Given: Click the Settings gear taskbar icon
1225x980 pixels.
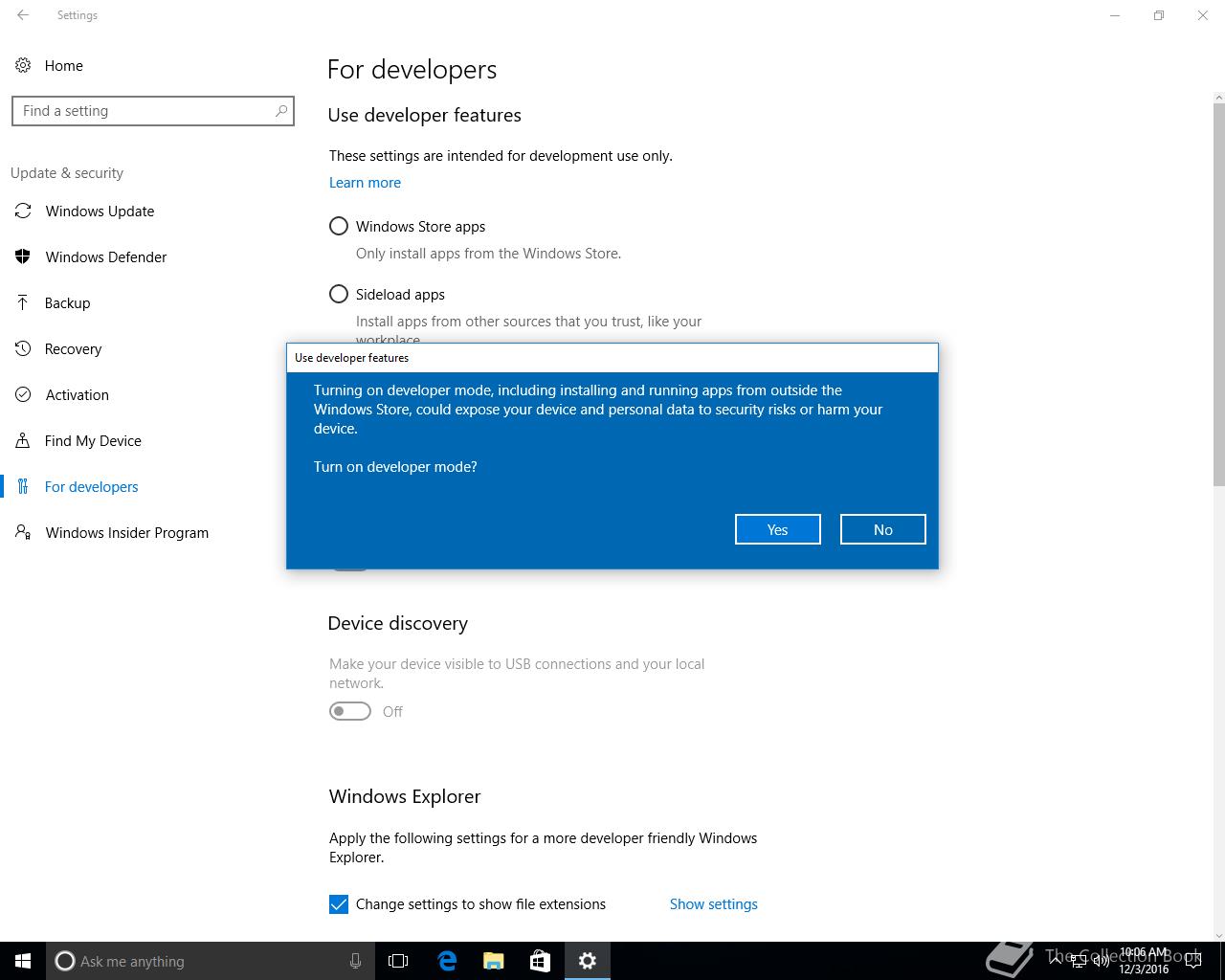Looking at the screenshot, I should (x=588, y=961).
